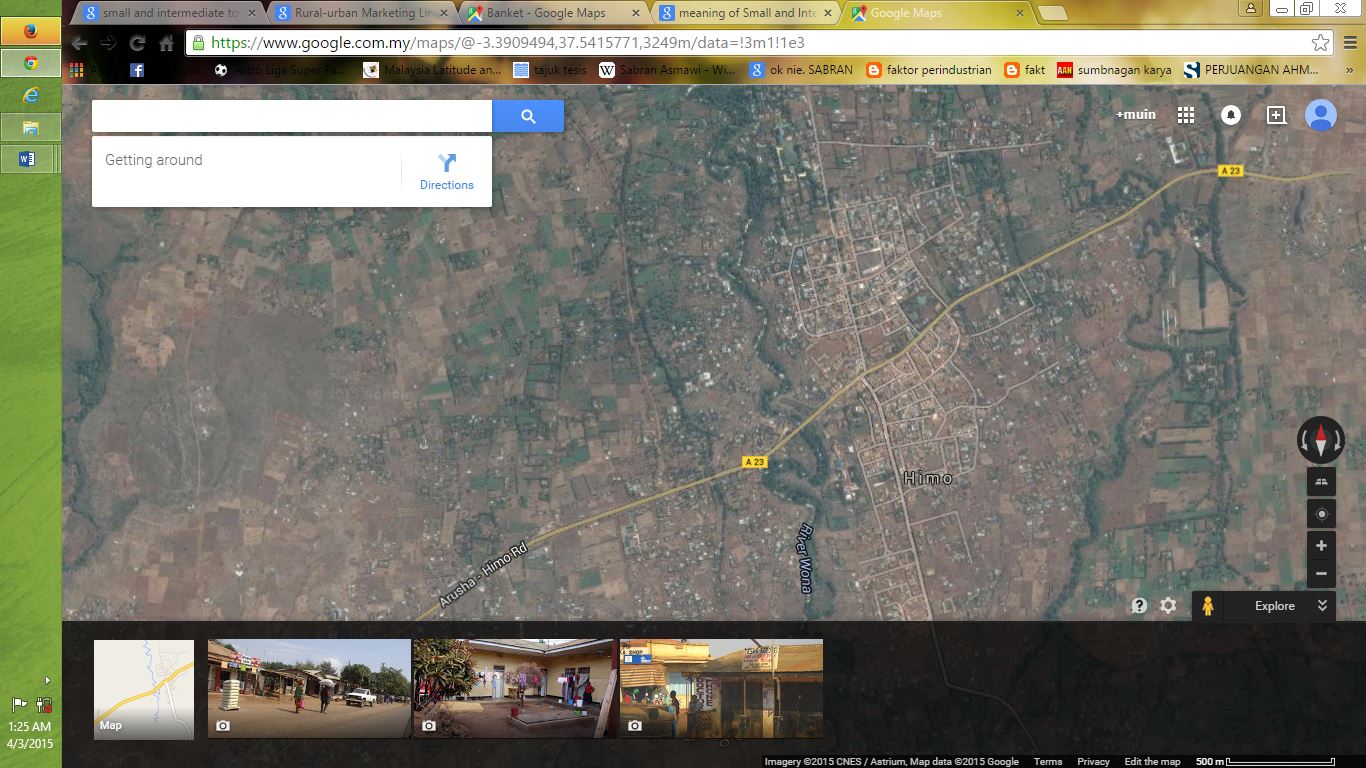Click the blue search magnifier button
The height and width of the screenshot is (768, 1366).
528,116
